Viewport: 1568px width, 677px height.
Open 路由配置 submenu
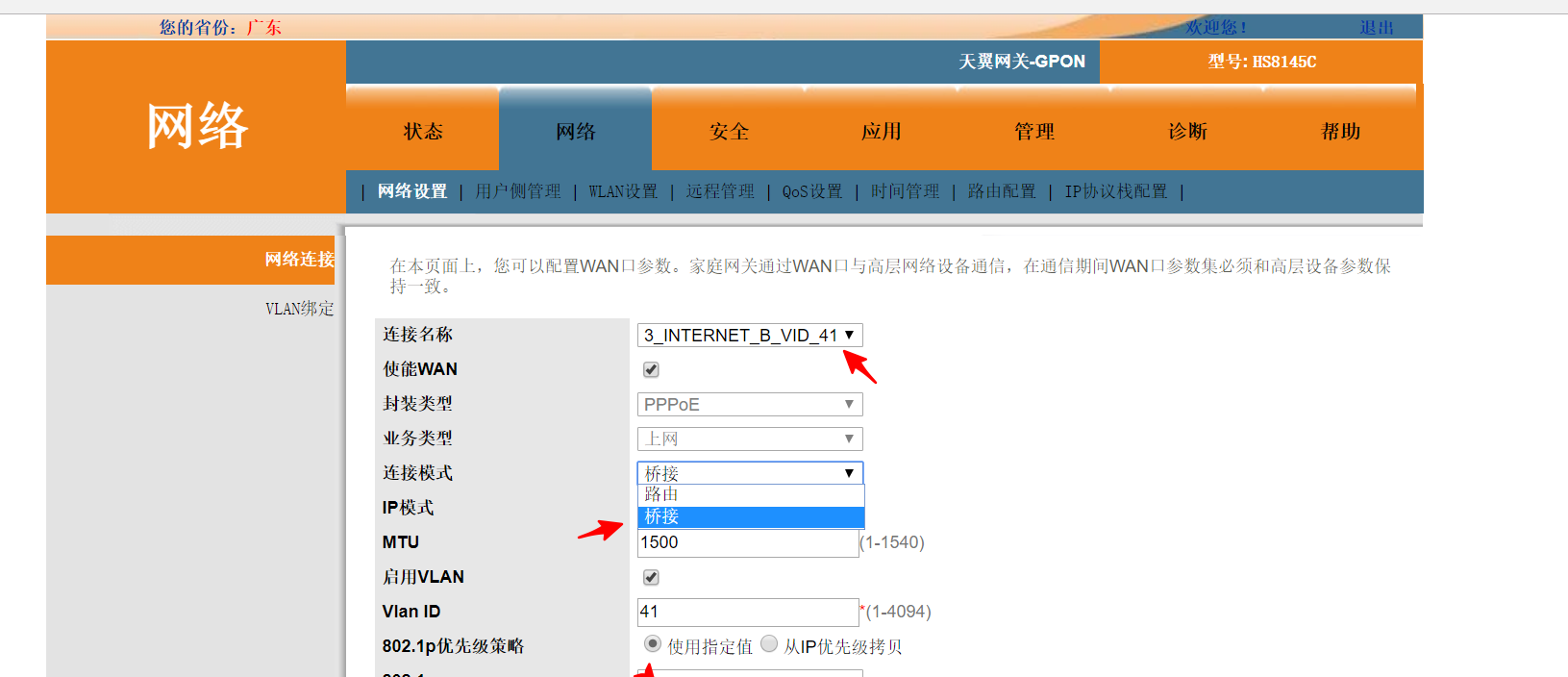tap(1002, 191)
